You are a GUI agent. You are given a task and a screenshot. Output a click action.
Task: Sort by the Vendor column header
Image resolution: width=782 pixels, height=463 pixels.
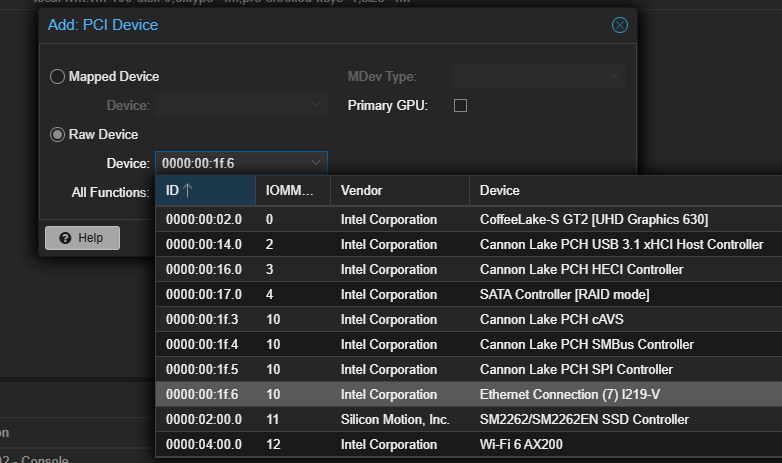399,190
